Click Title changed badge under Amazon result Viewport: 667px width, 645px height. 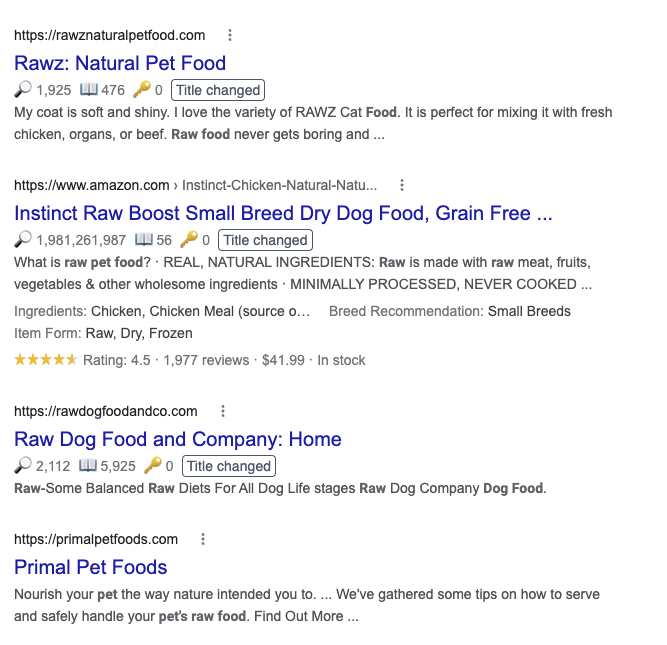265,240
